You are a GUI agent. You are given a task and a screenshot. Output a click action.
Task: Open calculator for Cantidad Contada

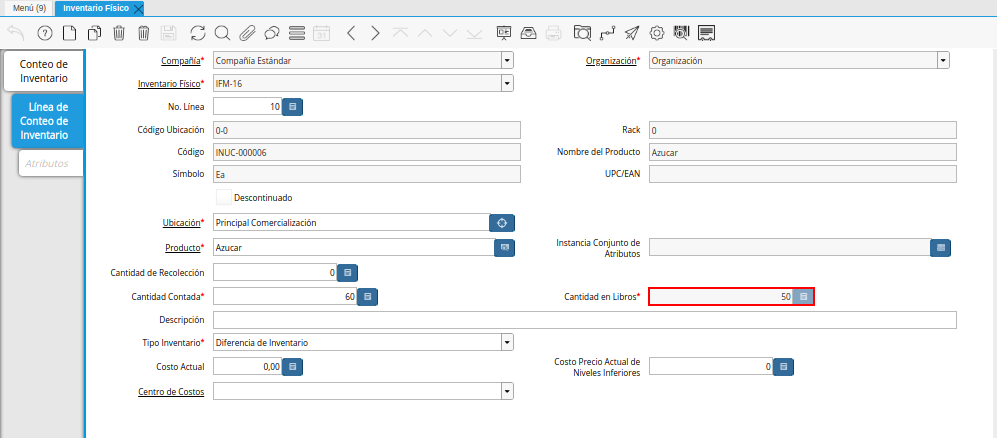point(367,297)
